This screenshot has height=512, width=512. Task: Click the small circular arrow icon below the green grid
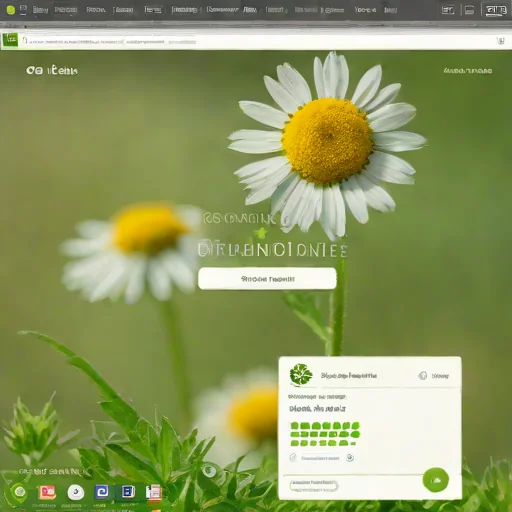pyautogui.click(x=350, y=457)
